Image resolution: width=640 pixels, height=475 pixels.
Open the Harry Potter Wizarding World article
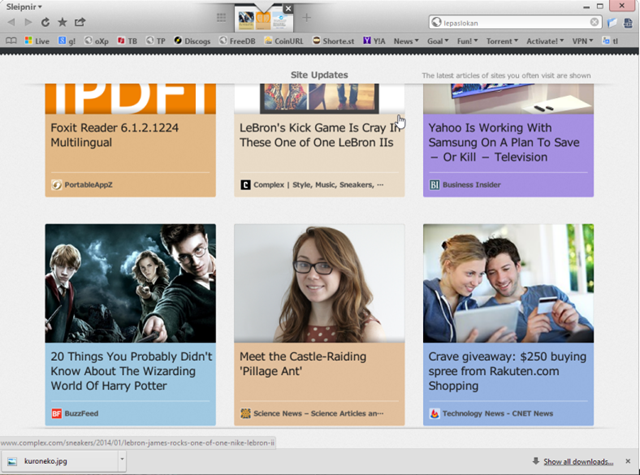point(131,371)
